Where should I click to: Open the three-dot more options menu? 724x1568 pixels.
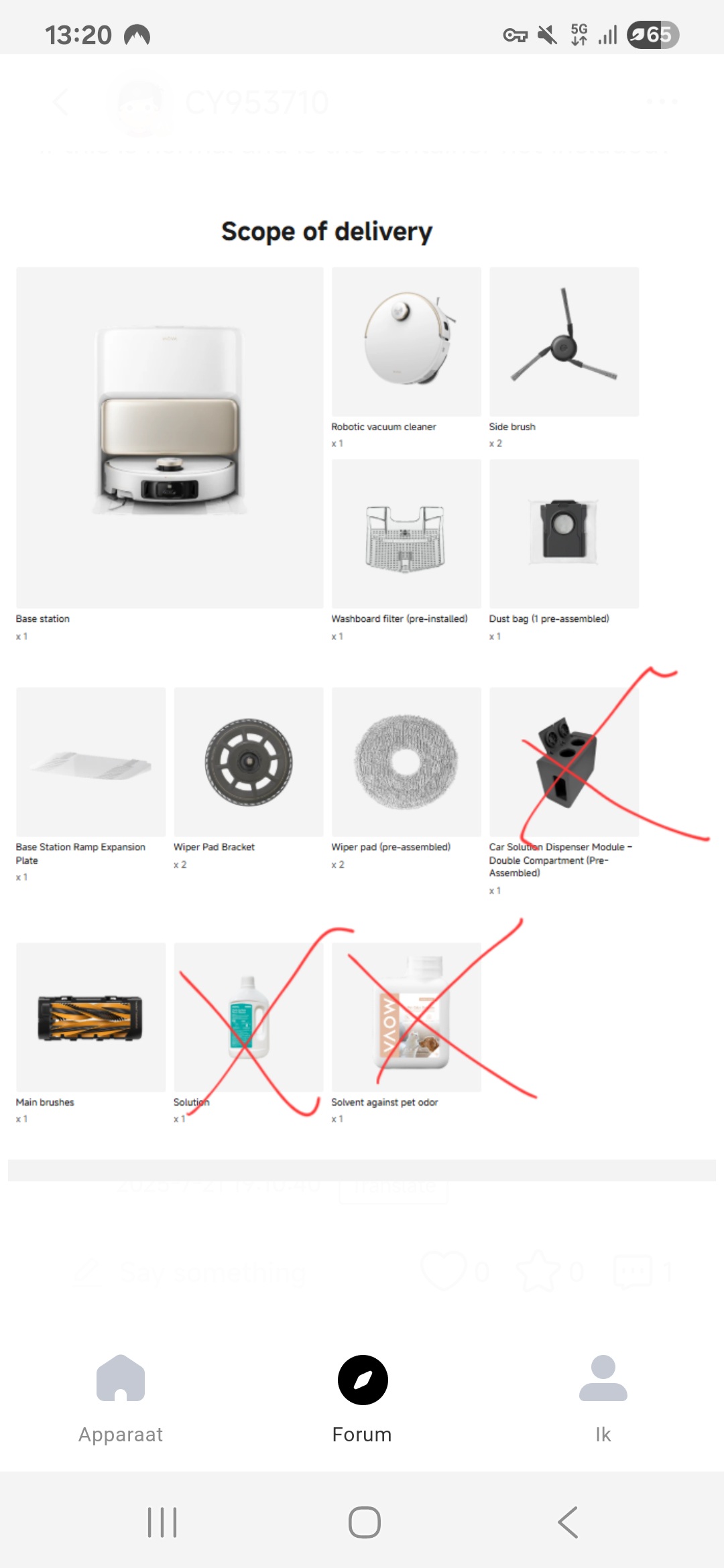click(x=662, y=102)
